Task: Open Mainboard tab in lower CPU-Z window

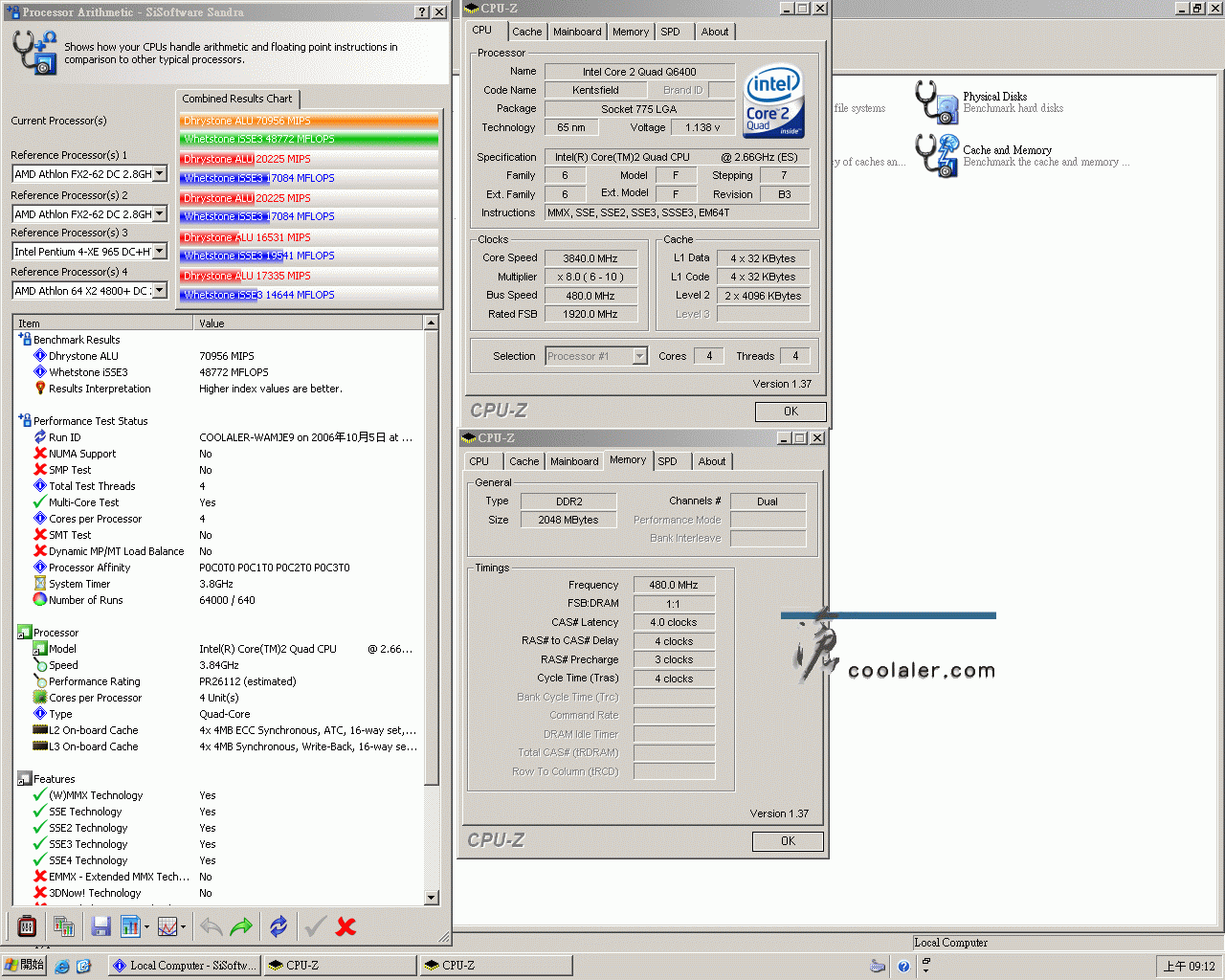Action: pos(574,461)
